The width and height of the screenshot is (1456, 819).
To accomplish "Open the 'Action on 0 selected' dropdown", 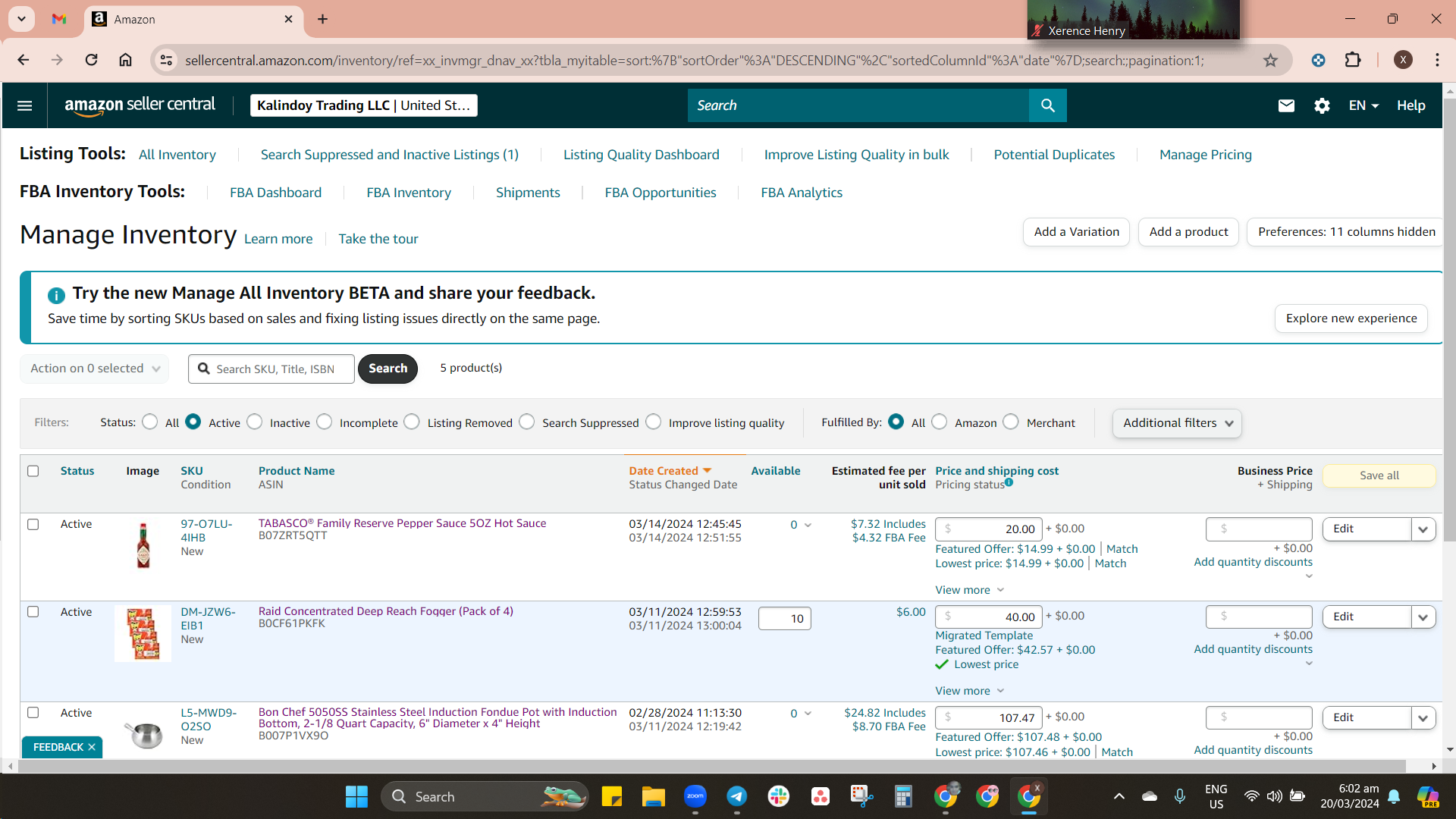I will click(95, 369).
